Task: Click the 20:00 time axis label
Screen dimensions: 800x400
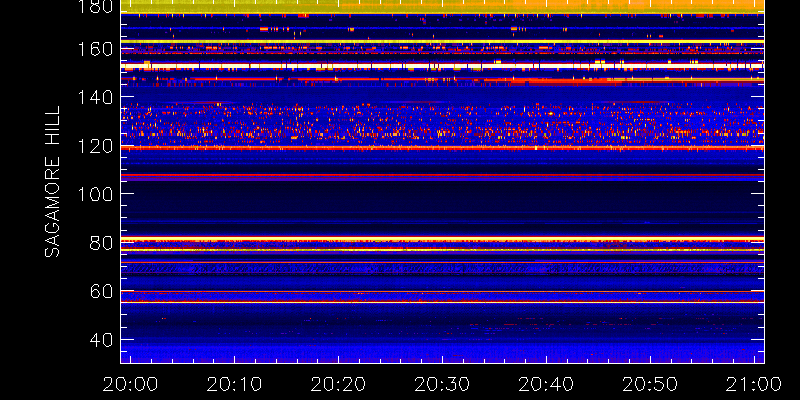Action: [130, 384]
